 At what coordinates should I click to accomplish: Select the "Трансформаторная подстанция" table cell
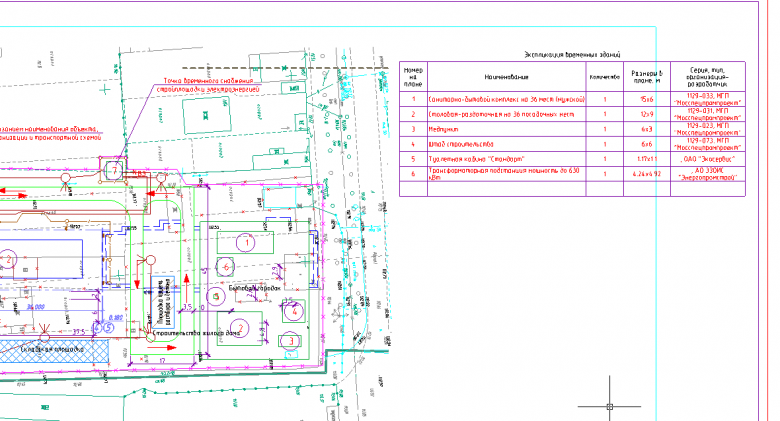pos(504,173)
